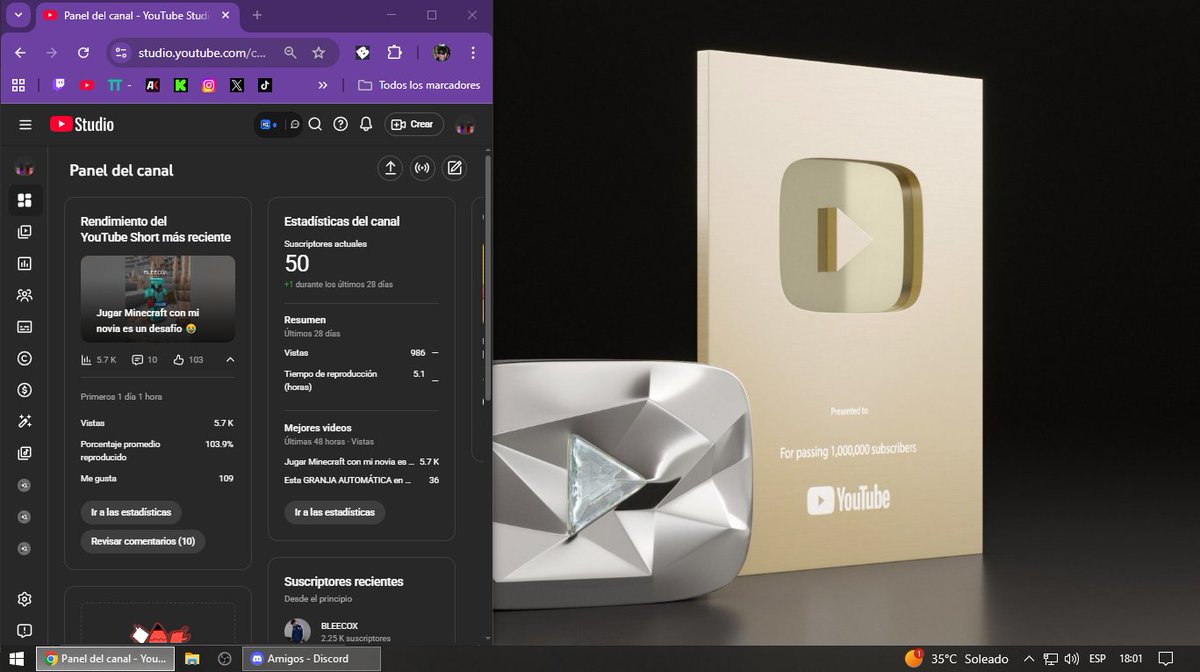Open the Studio search magnifier icon
The height and width of the screenshot is (672, 1200).
tap(315, 124)
